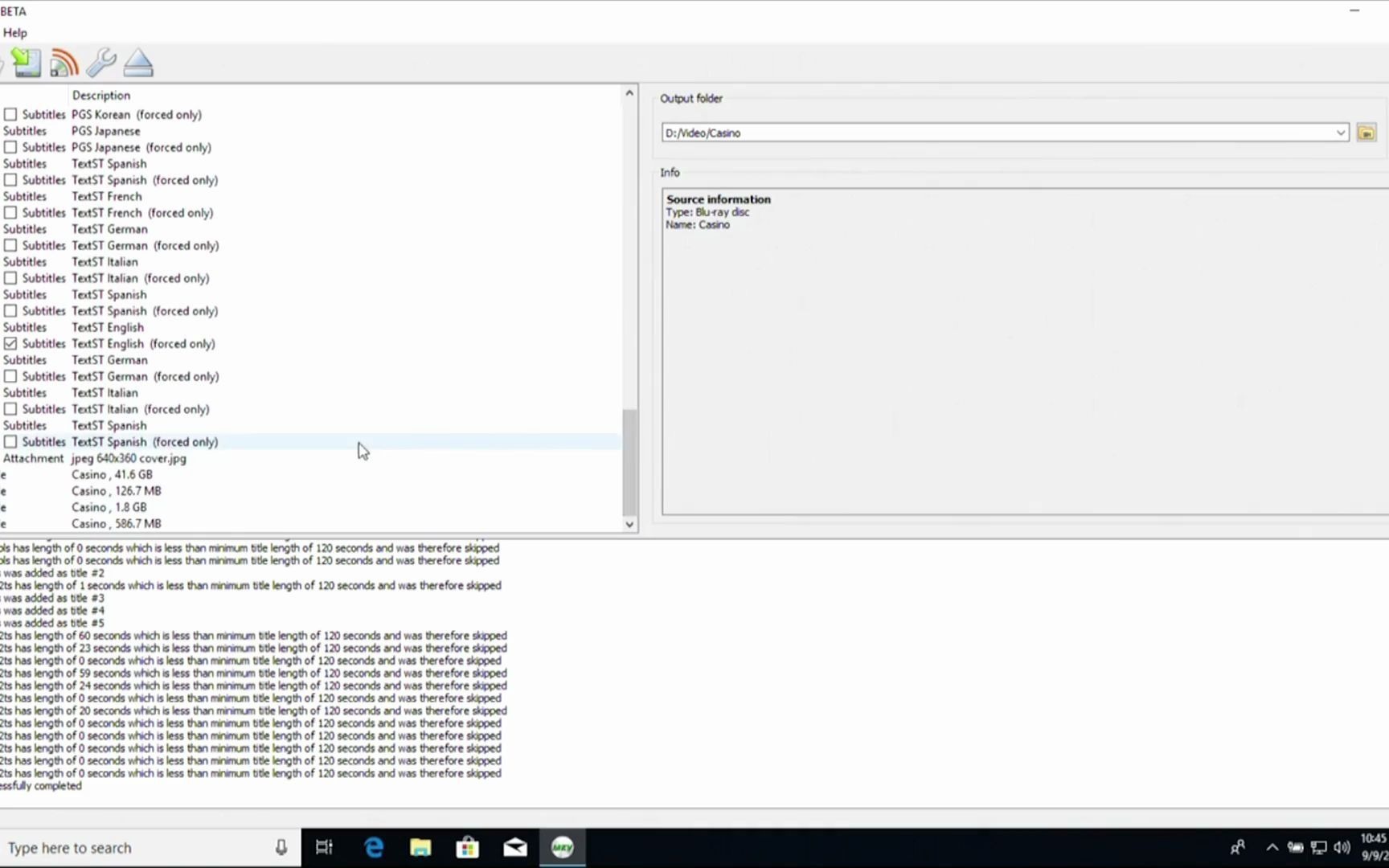Click the volume speaker tray icon
Screen dimensions: 1389x868
1342,847
